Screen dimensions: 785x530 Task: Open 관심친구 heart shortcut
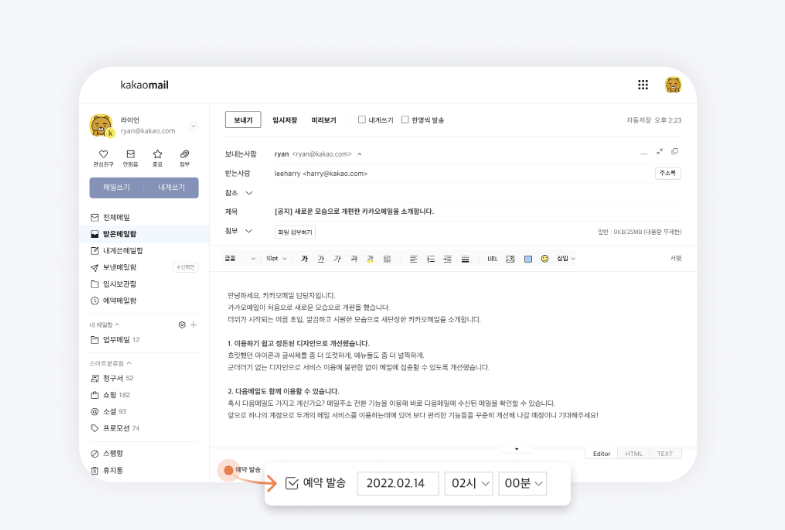(104, 158)
